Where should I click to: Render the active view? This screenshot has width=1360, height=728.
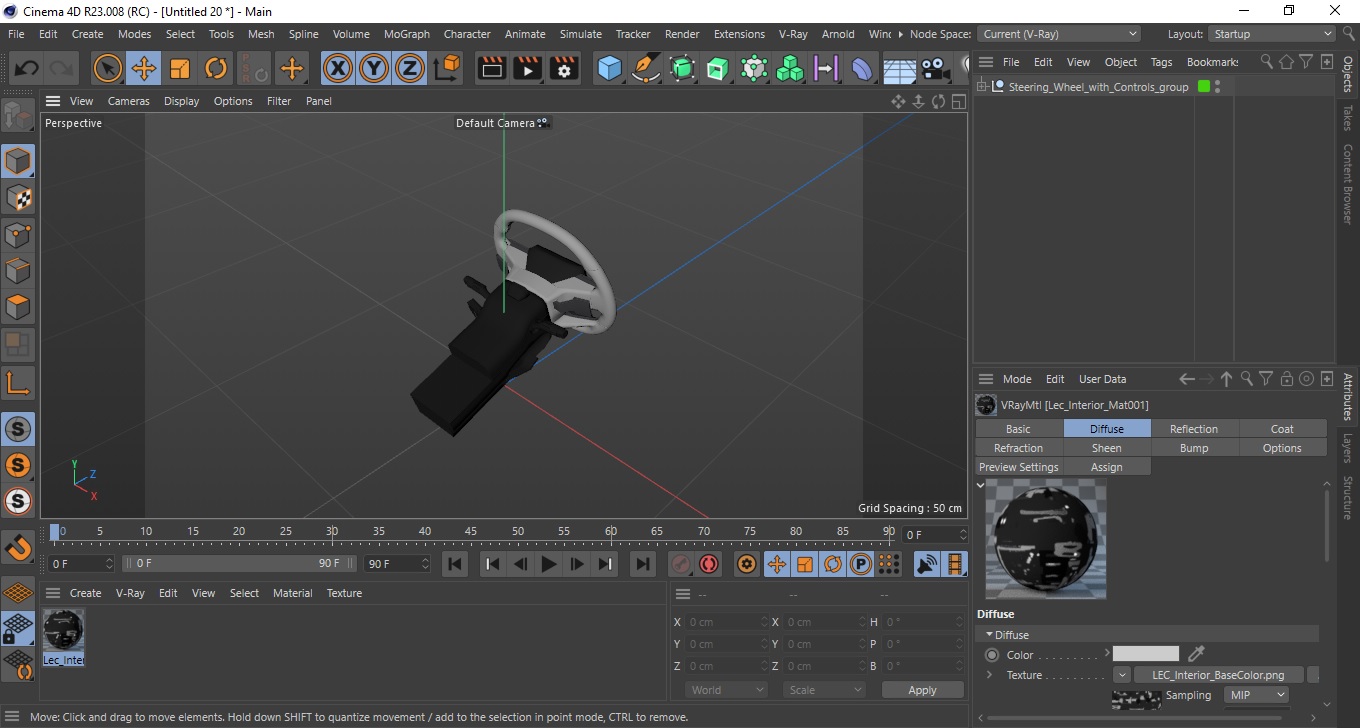coord(492,69)
